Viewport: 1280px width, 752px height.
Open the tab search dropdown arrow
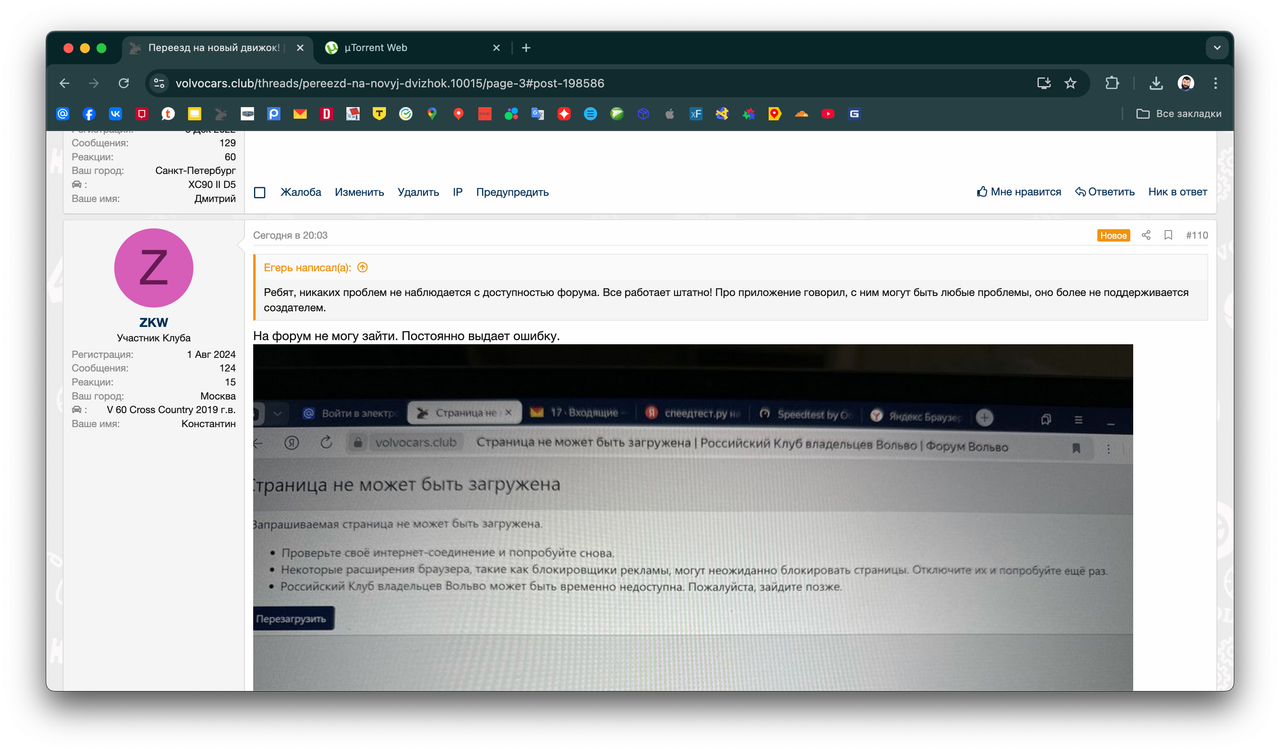1217,47
